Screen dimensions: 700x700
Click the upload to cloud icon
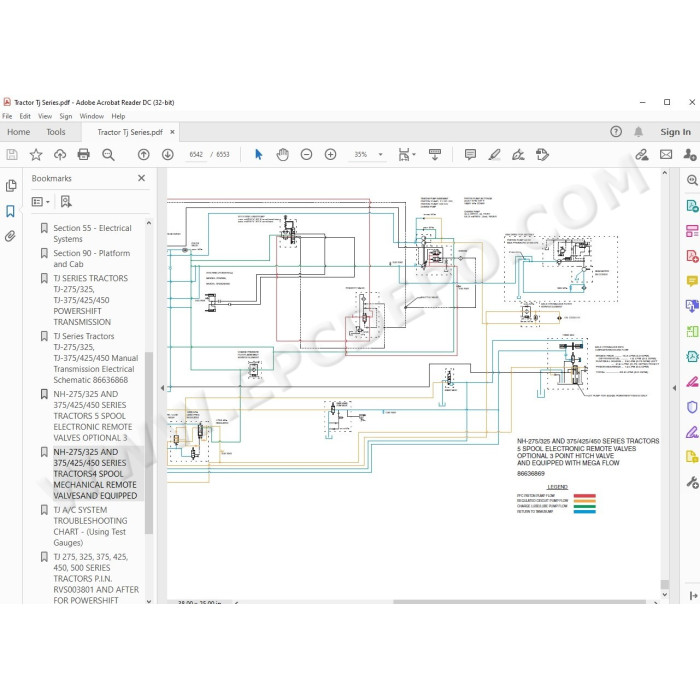tap(60, 154)
